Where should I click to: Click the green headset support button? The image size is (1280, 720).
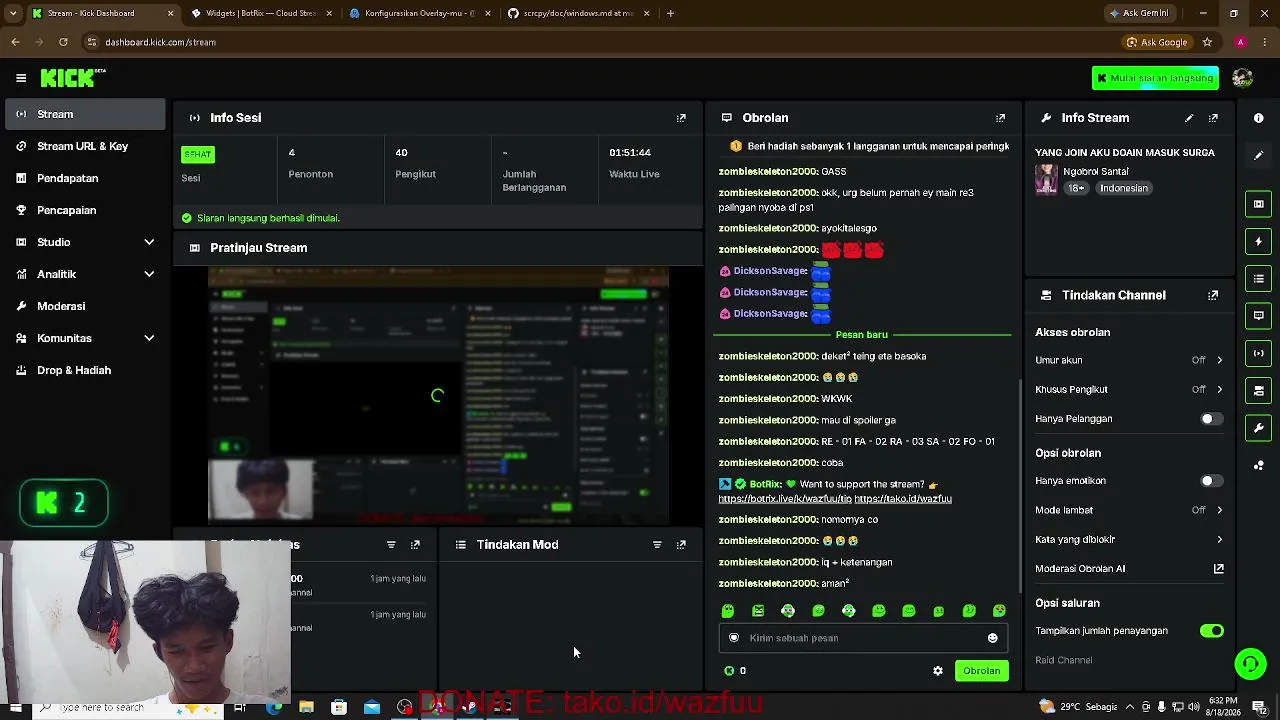(x=1250, y=663)
